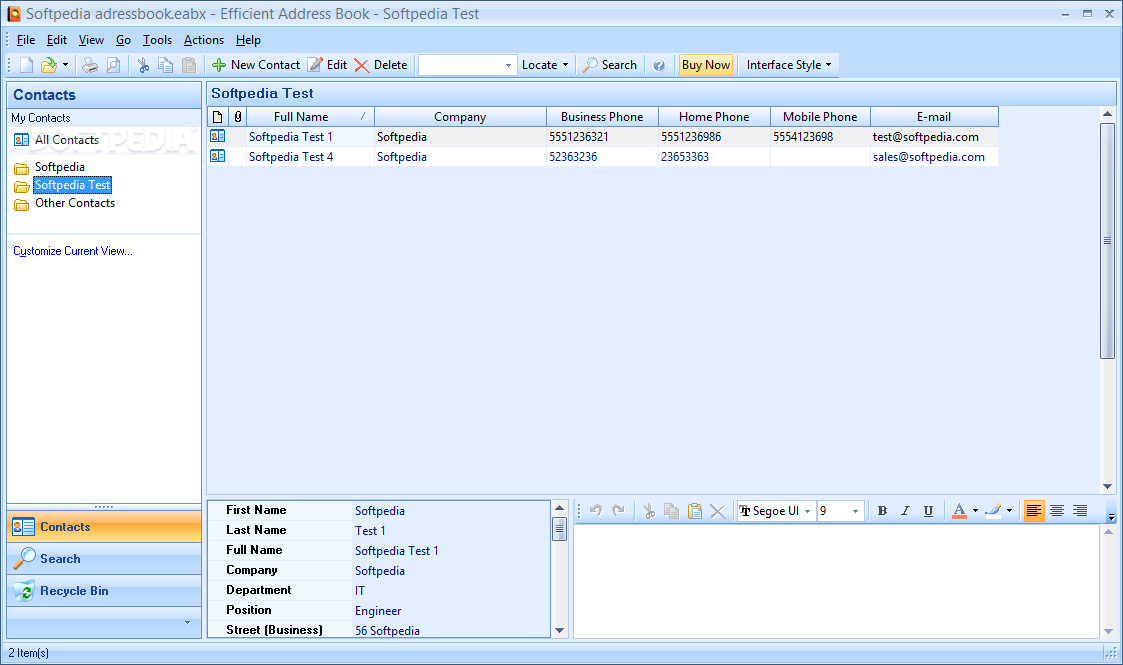The height and width of the screenshot is (665, 1123).
Task: Open the Tools menu
Action: [157, 40]
